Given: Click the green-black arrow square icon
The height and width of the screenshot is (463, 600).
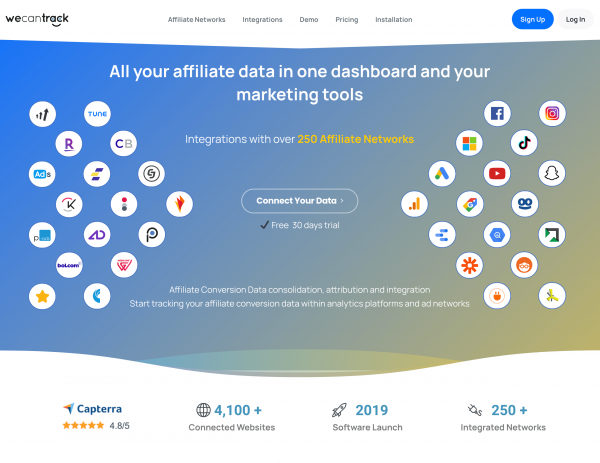Looking at the screenshot, I should coord(552,235).
